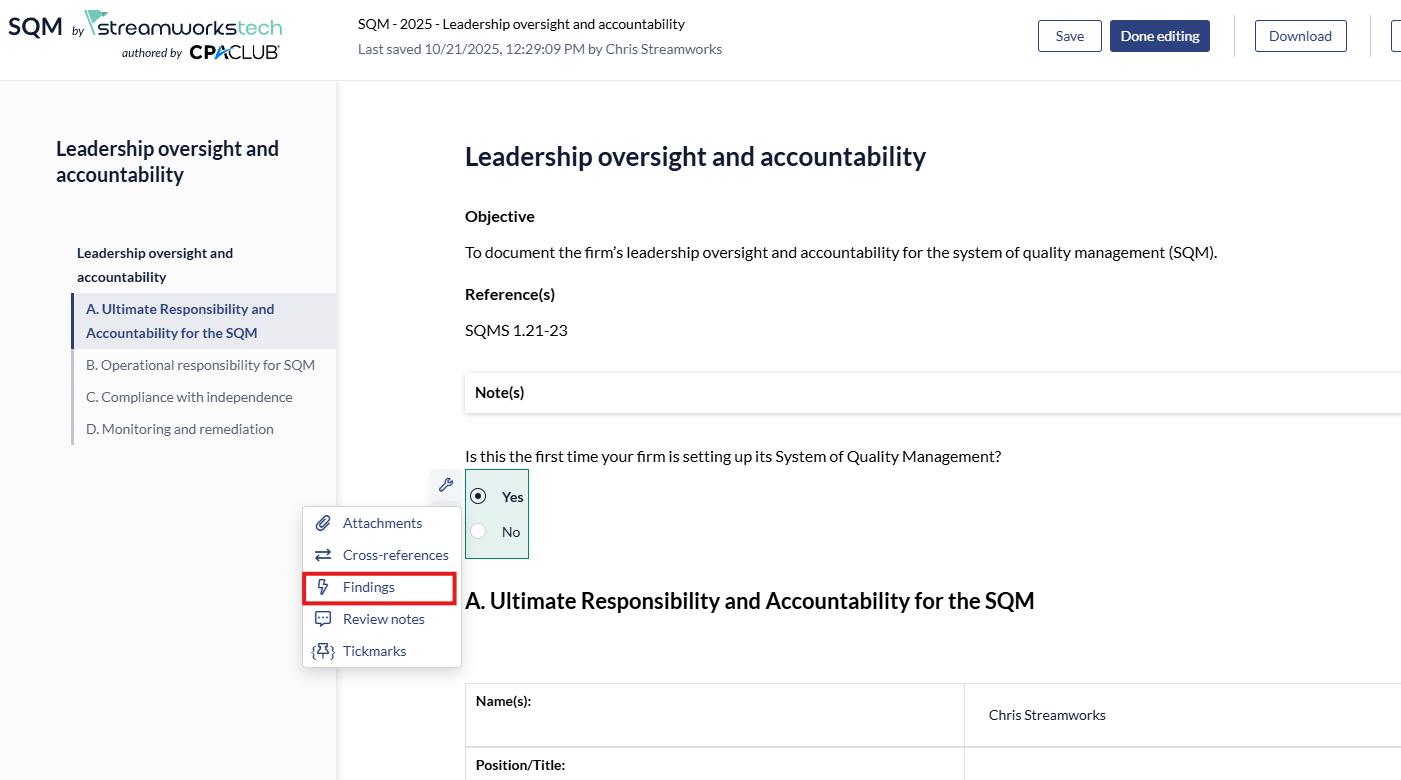The width and height of the screenshot is (1401, 780).
Task: Click the Name(s) field containing Chris Streamworks
Action: pyautogui.click(x=1180, y=715)
